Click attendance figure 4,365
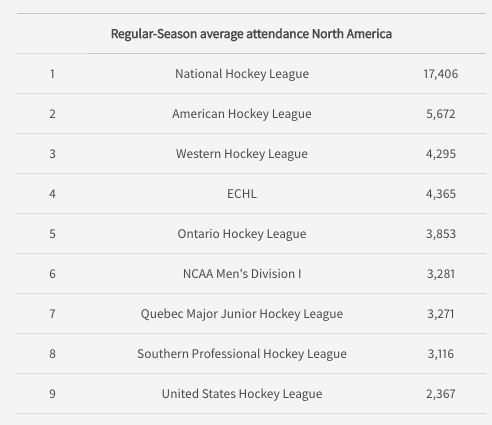The image size is (492, 425). 441,194
